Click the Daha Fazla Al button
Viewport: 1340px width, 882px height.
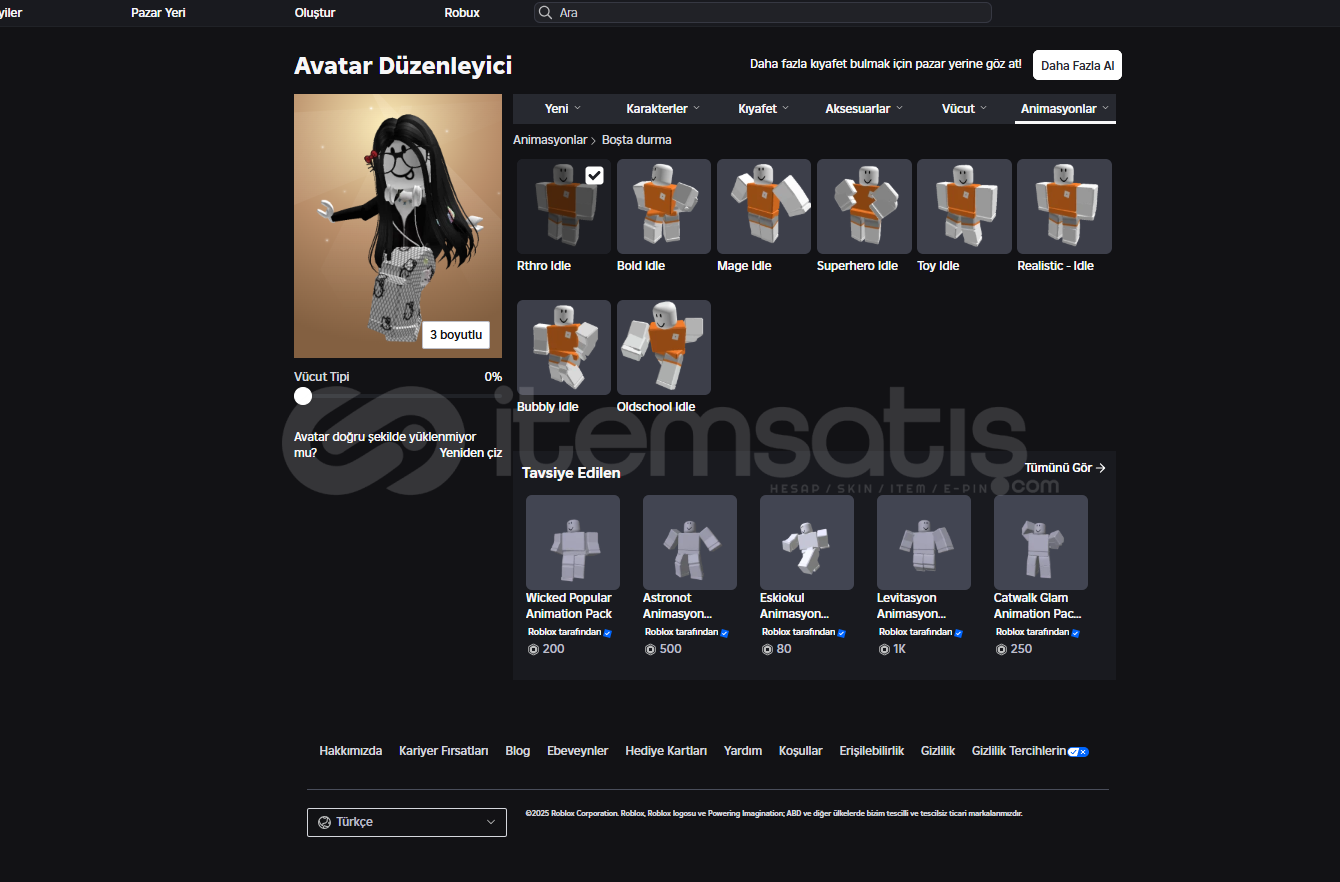click(1077, 65)
